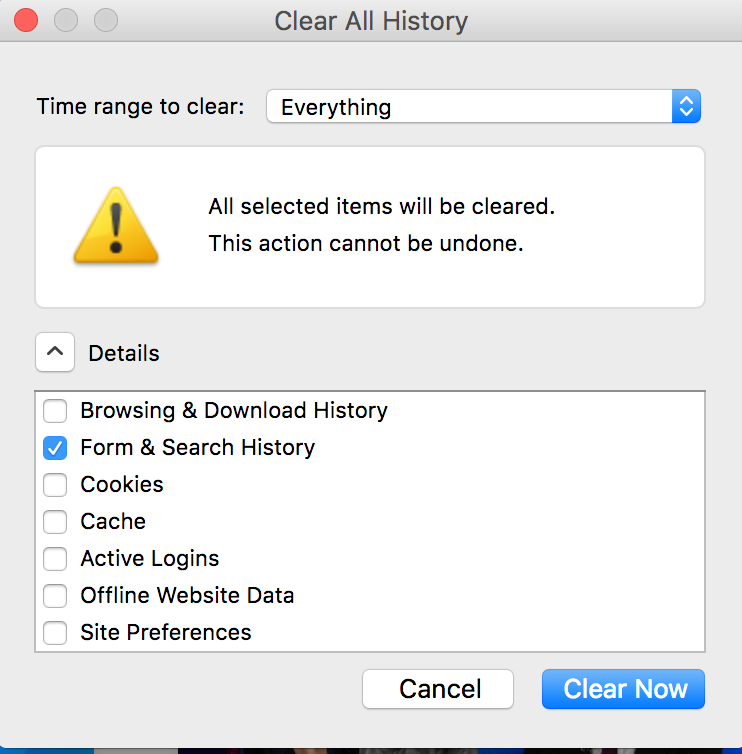Uncheck Form & Search History checkbox
This screenshot has height=754, width=742.
[x=55, y=448]
